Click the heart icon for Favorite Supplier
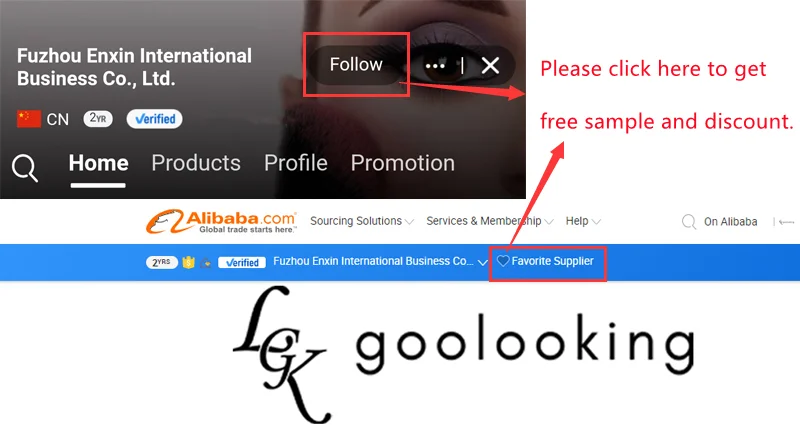The image size is (800, 425). point(503,261)
